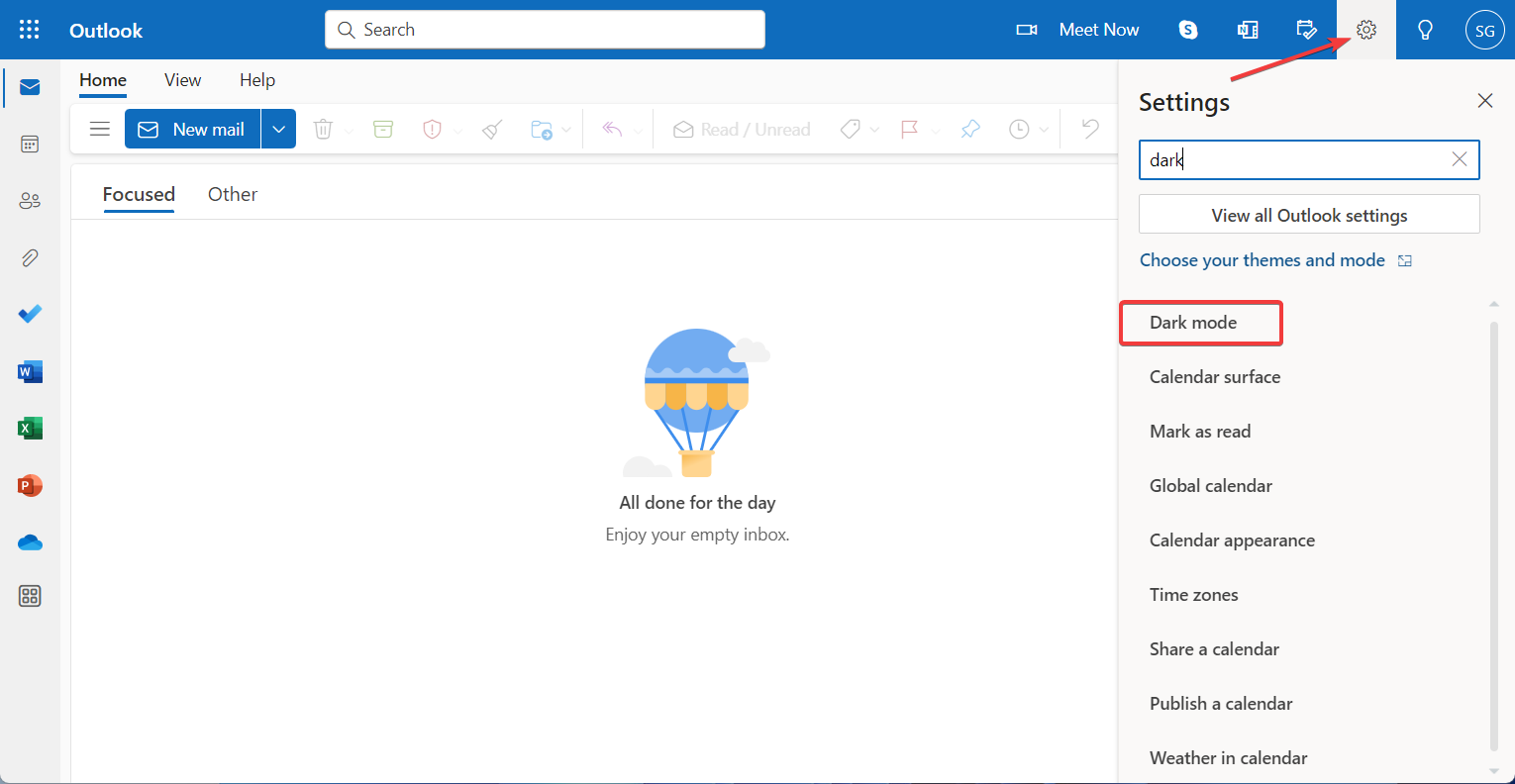Expand the Move to dropdown arrow
The image size is (1515, 784).
[x=566, y=130]
